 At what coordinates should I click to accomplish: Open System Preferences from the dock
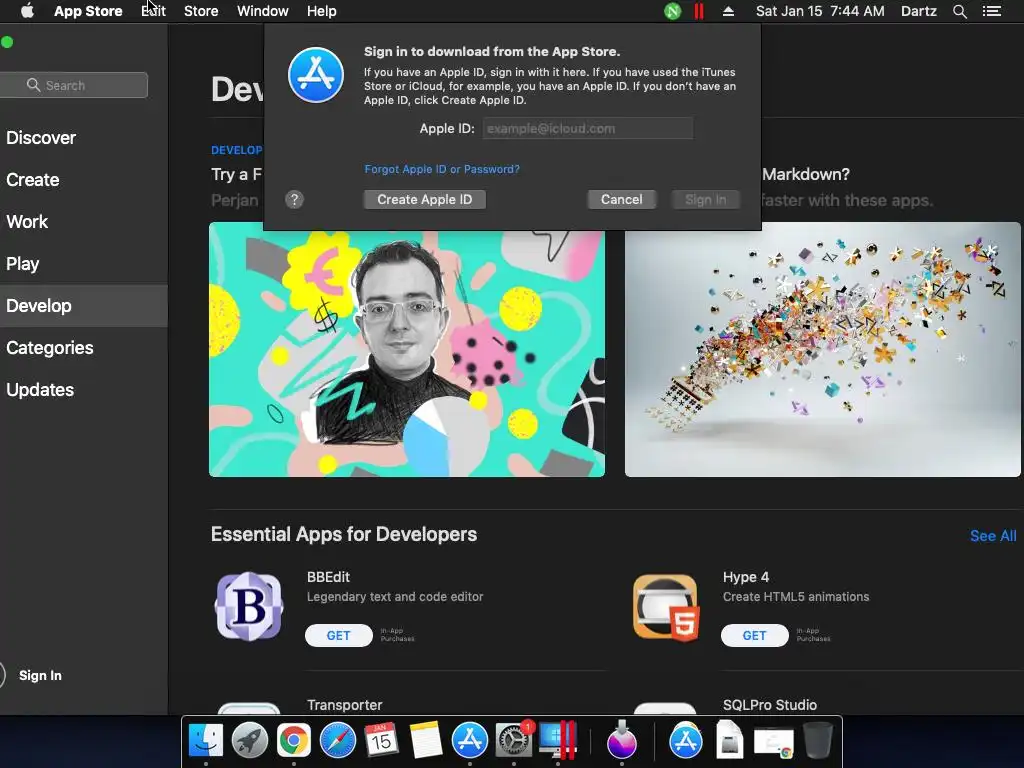[514, 740]
